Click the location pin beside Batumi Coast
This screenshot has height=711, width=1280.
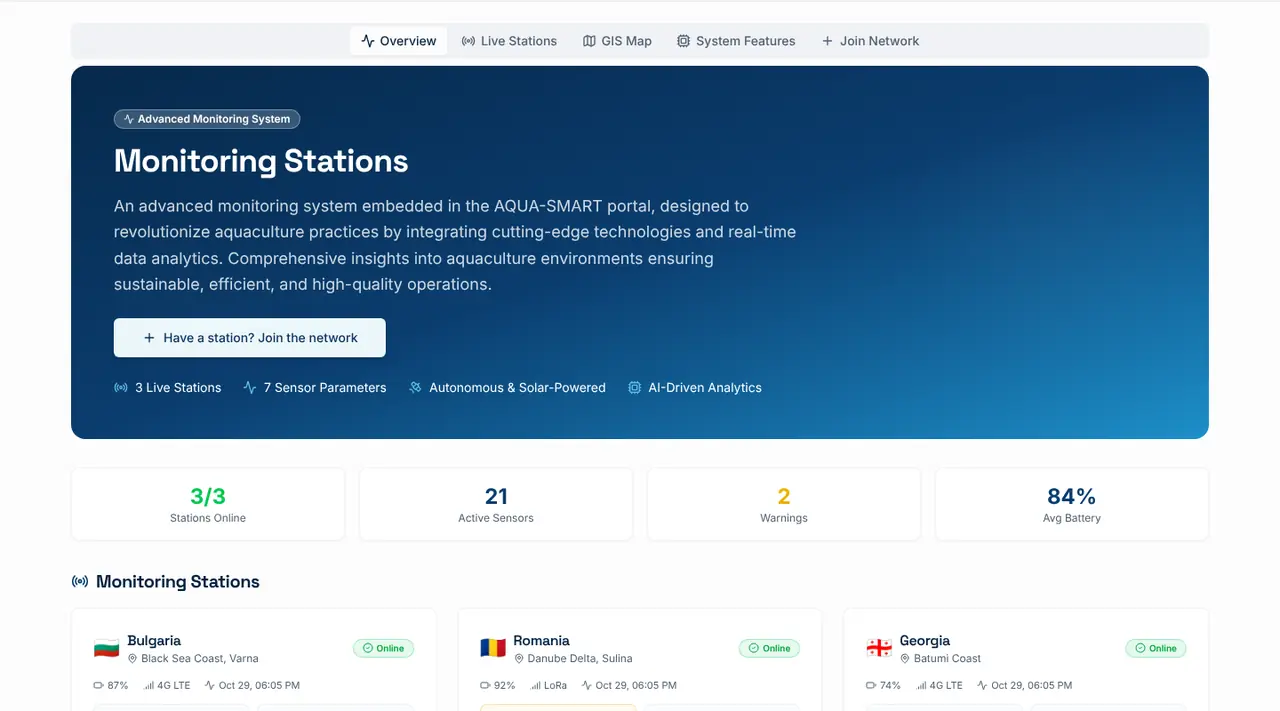(905, 659)
